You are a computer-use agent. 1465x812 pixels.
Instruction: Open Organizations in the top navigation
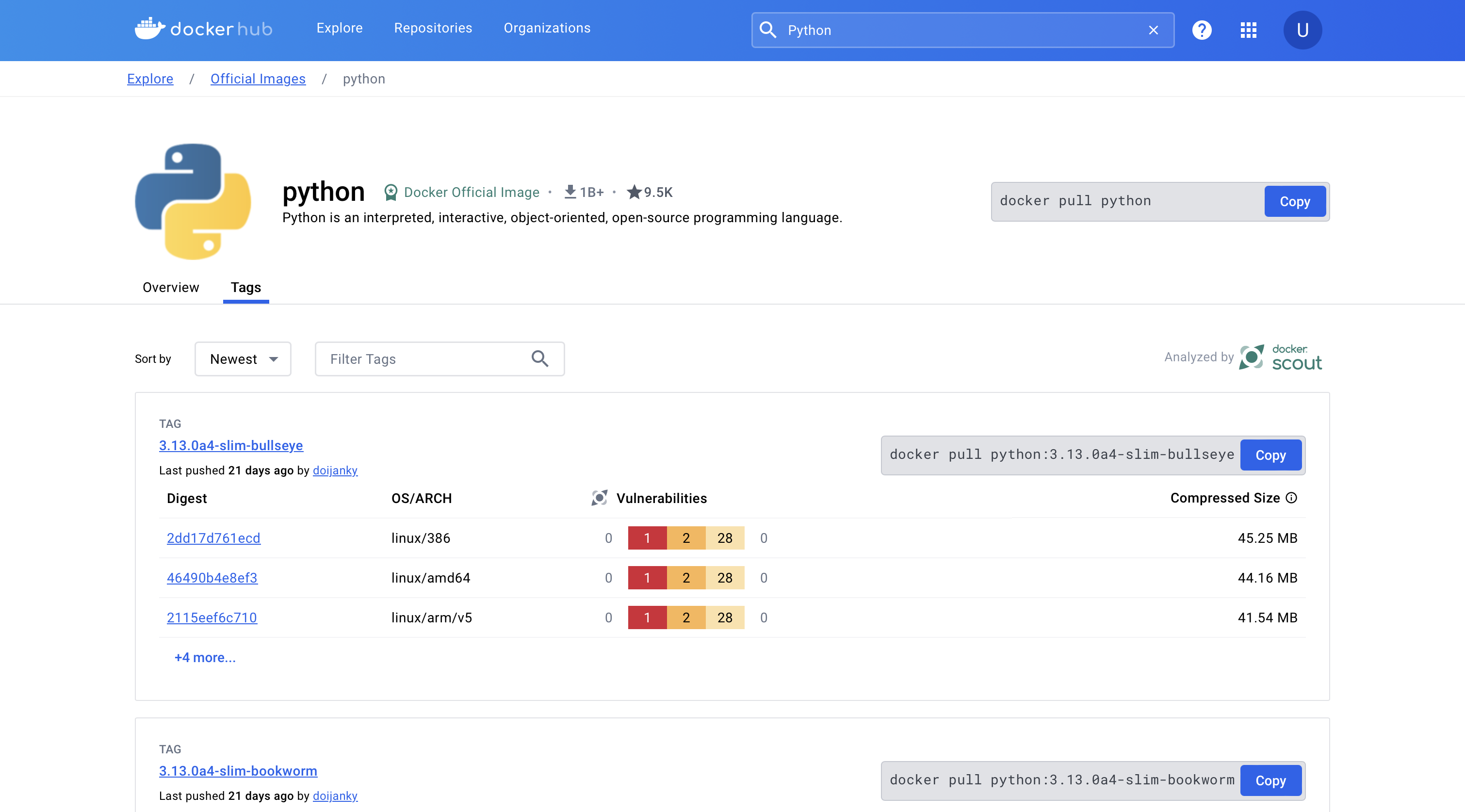click(x=547, y=28)
